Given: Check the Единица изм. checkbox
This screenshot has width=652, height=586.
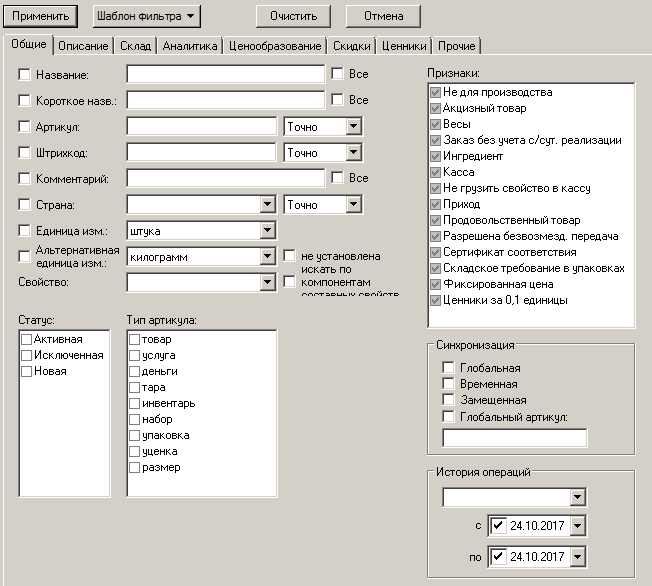Looking at the screenshot, I should pyautogui.click(x=25, y=230).
